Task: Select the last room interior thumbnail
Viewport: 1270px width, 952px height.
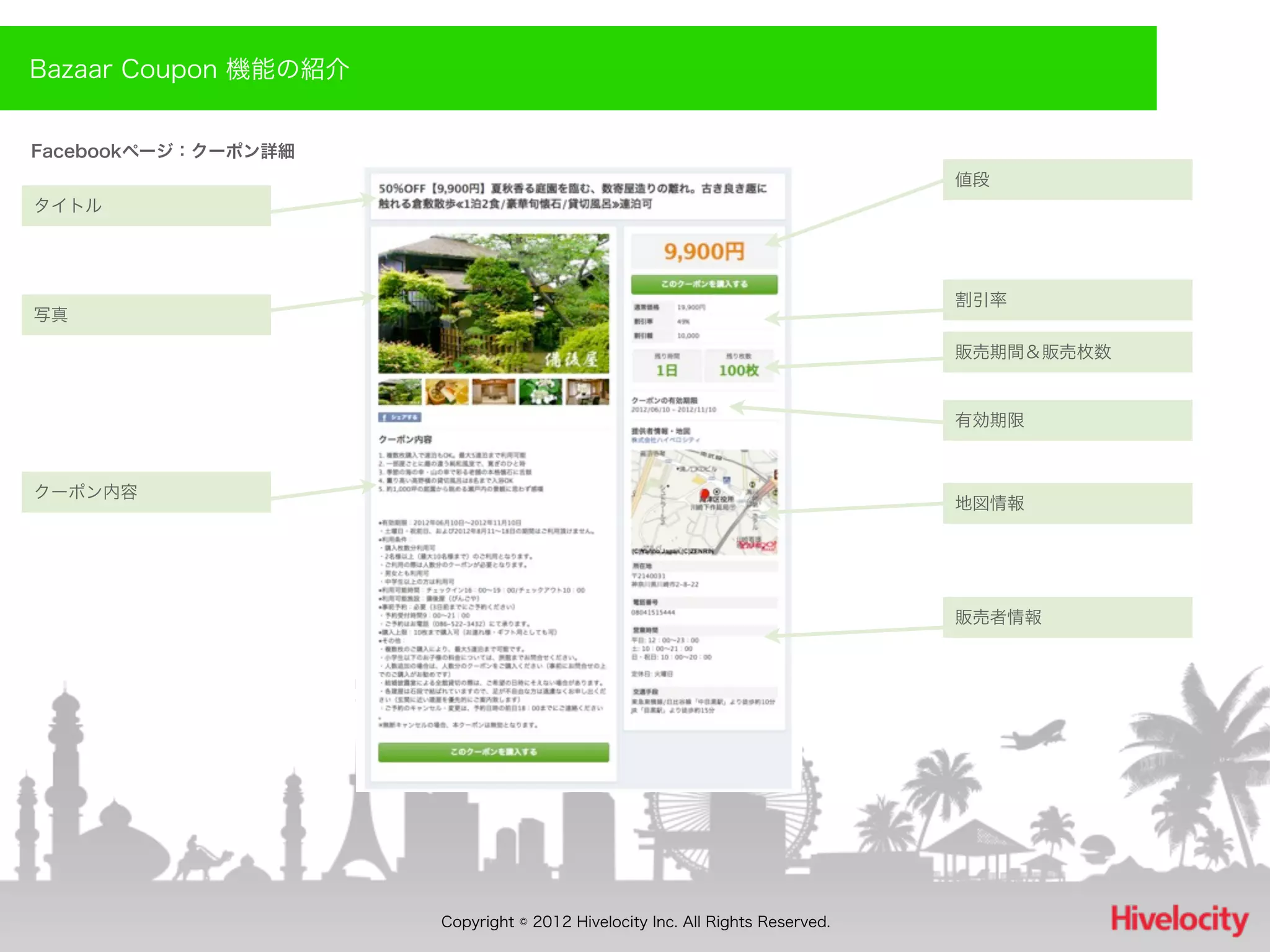Action: pyautogui.click(x=587, y=392)
